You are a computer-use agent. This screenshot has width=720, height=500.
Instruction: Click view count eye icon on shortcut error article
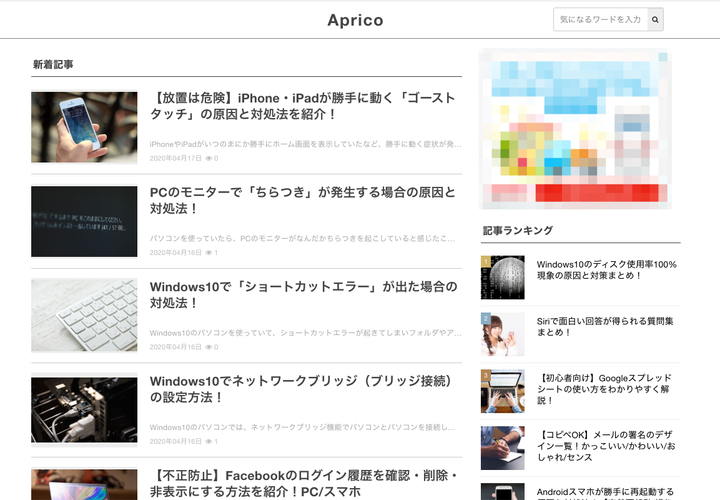point(208,347)
